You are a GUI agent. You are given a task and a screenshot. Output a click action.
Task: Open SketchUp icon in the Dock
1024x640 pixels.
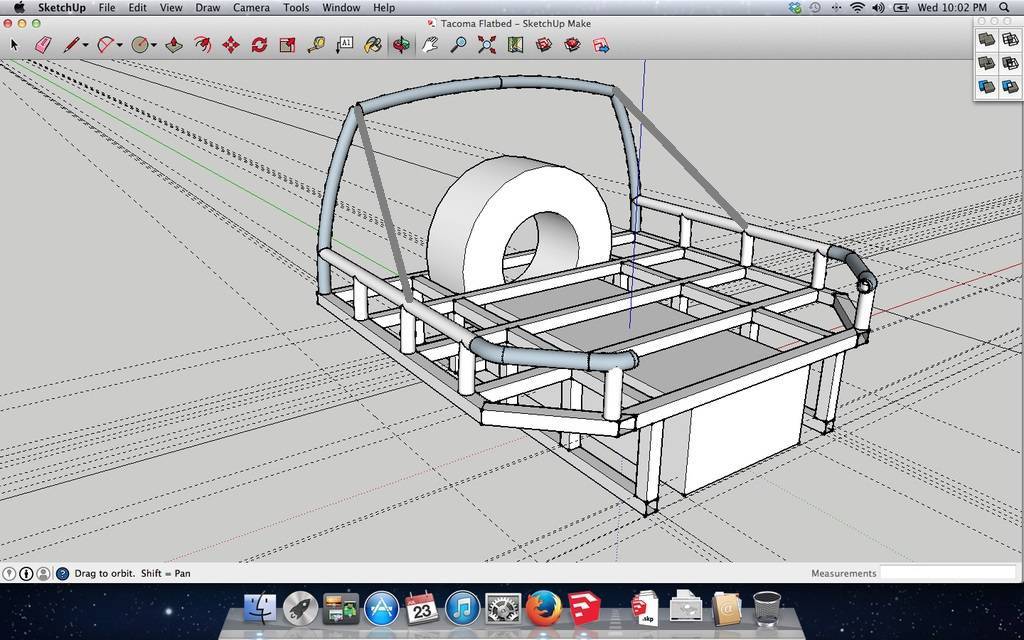[584, 609]
